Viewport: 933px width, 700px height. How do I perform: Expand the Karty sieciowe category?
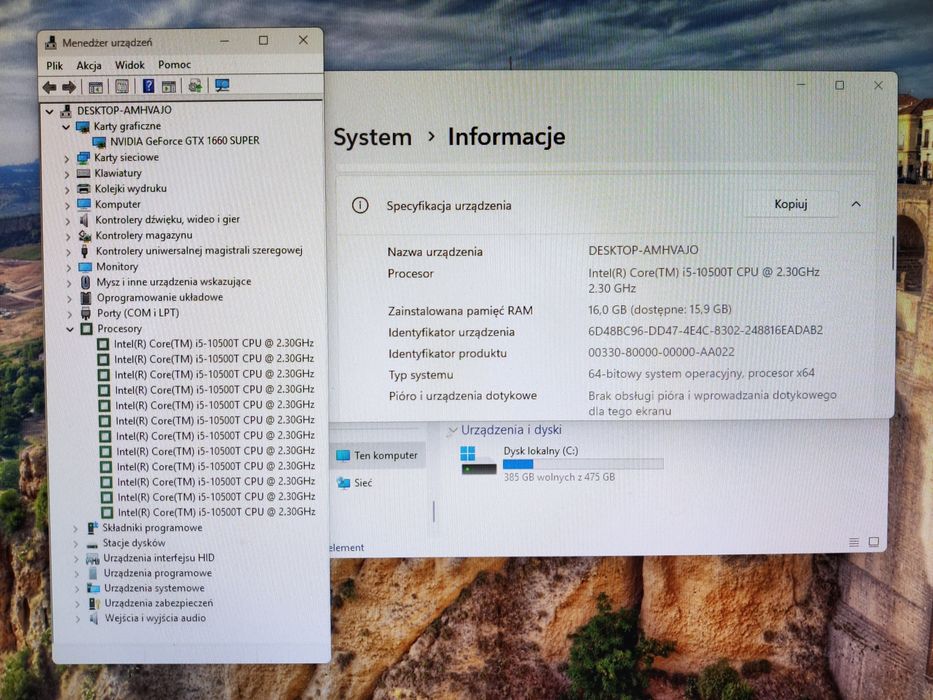pyautogui.click(x=67, y=158)
